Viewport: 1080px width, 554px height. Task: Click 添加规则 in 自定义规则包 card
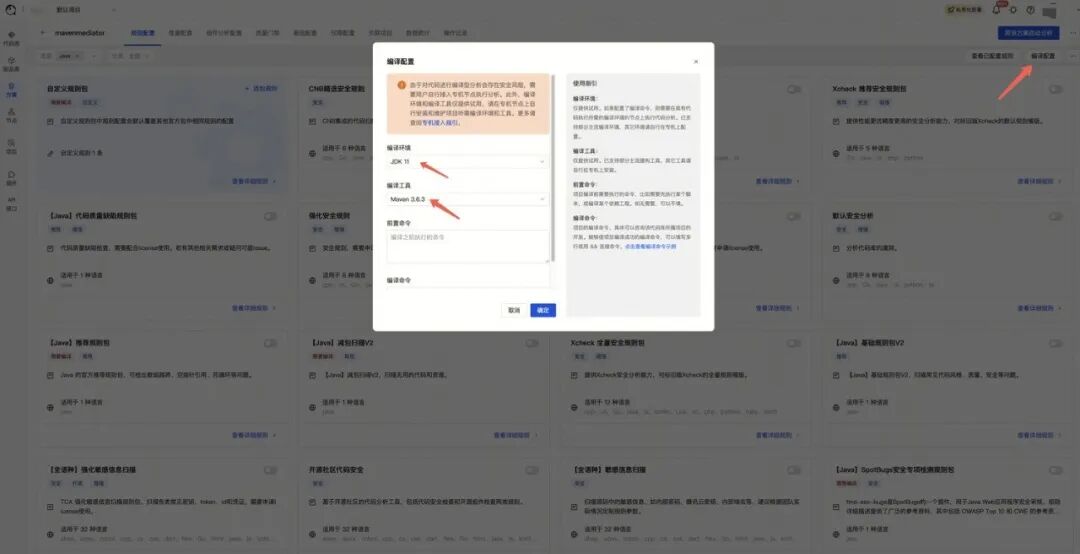(x=262, y=89)
